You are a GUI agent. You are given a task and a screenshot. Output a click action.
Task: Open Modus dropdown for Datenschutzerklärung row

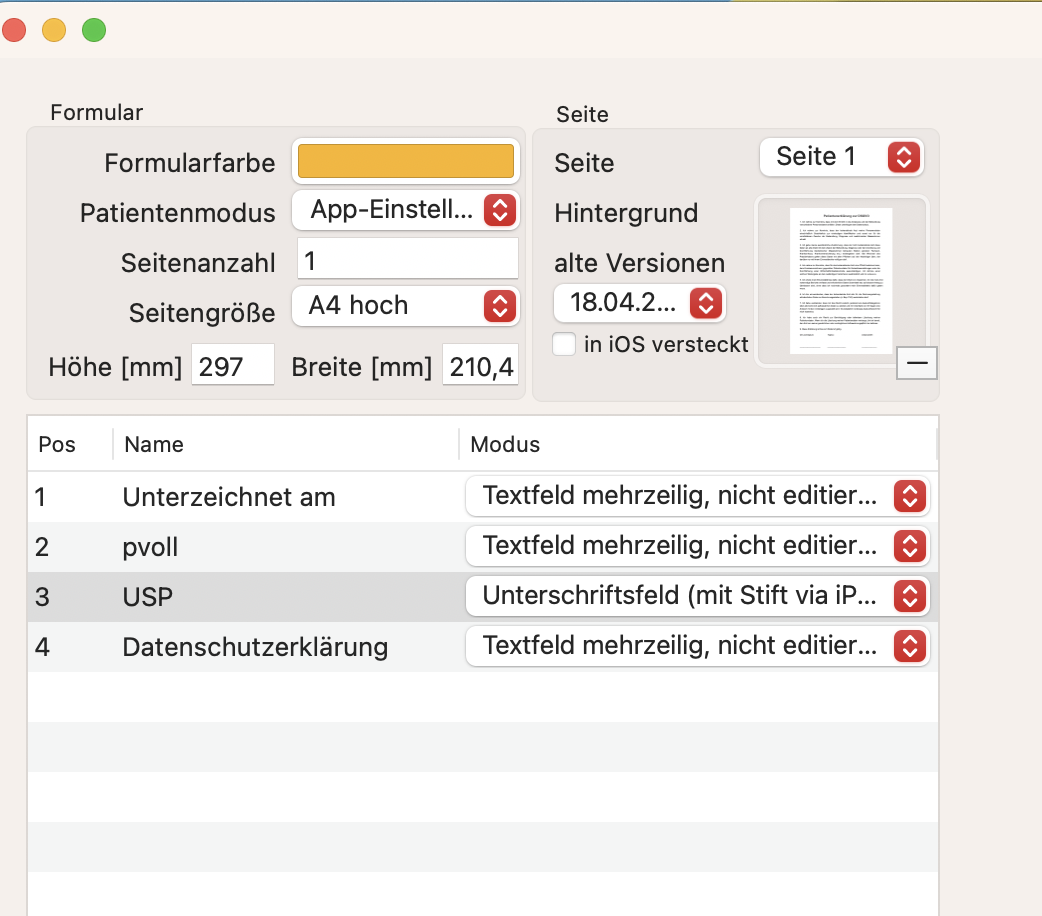(697, 646)
